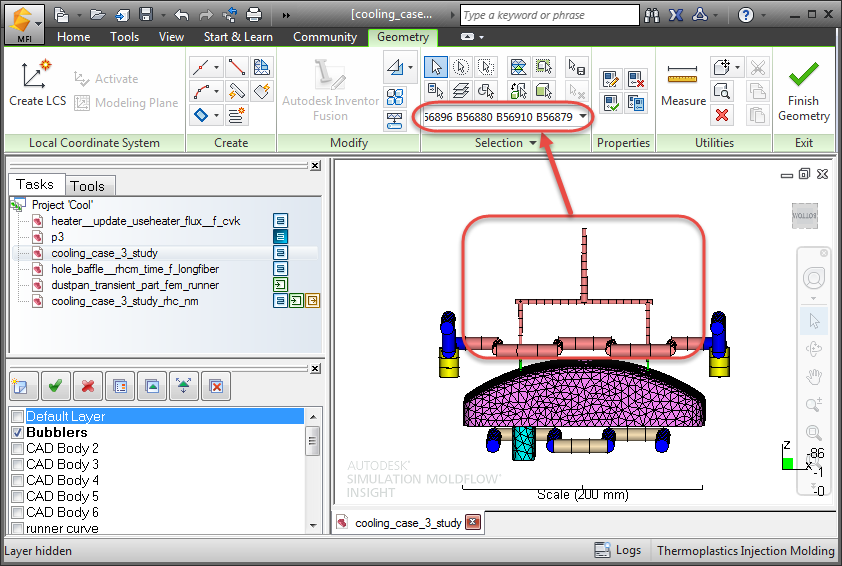Open the Mold Surface wizard icon
Viewport: 842px width, 566px height.
[262, 91]
